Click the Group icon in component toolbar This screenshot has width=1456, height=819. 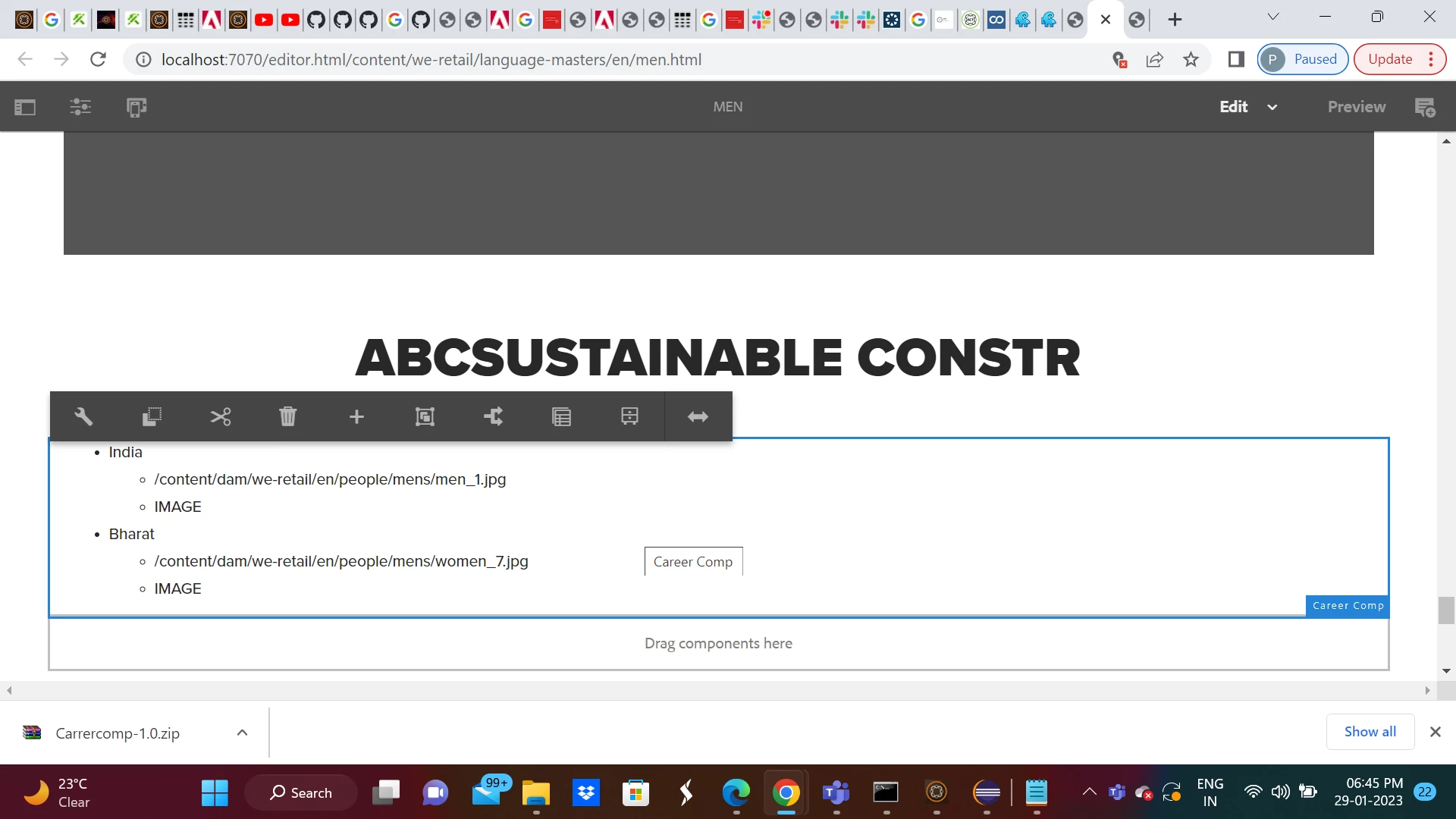pyautogui.click(x=425, y=416)
